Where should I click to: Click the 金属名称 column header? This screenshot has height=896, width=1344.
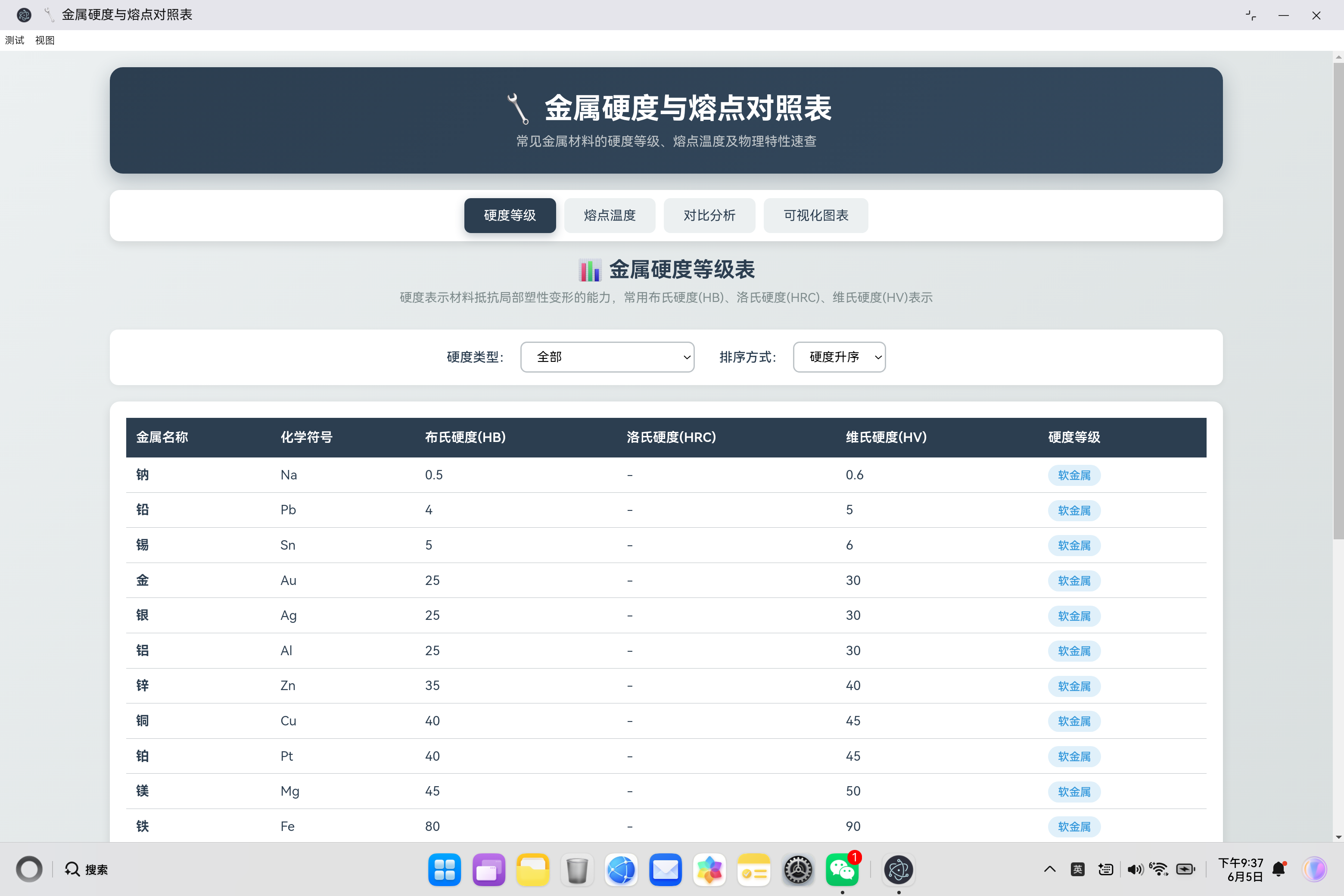pyautogui.click(x=162, y=437)
